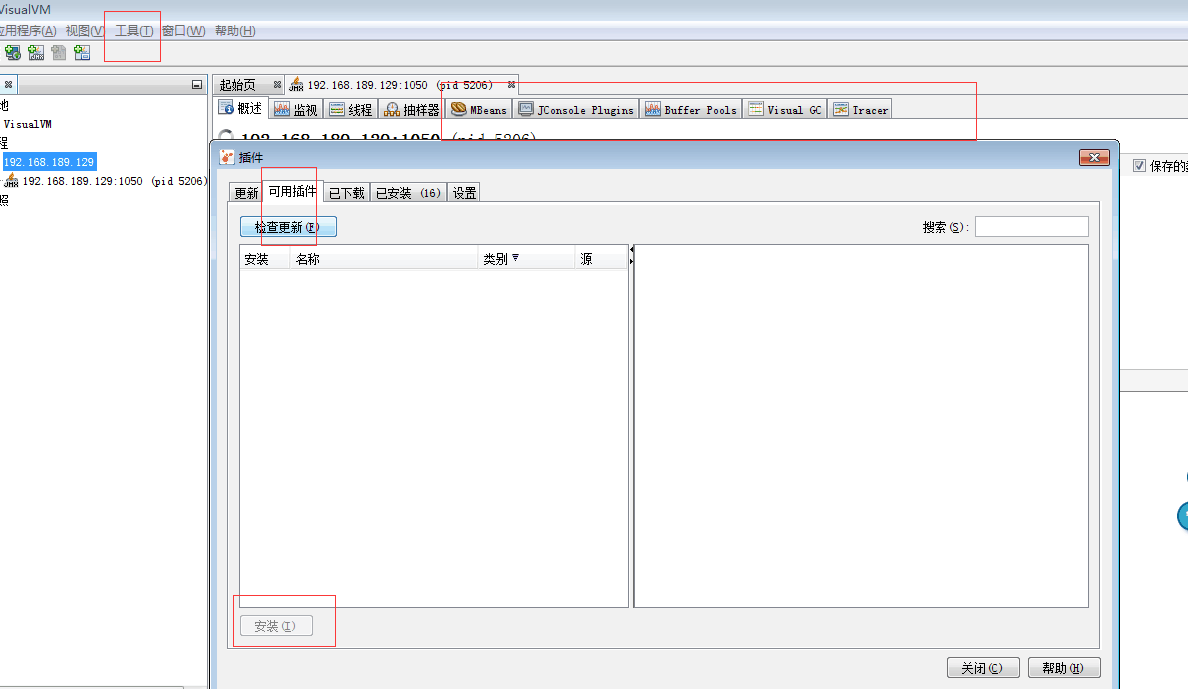Close the Applications side panel tab
1188x689 pixels.
pyautogui.click(x=8, y=84)
